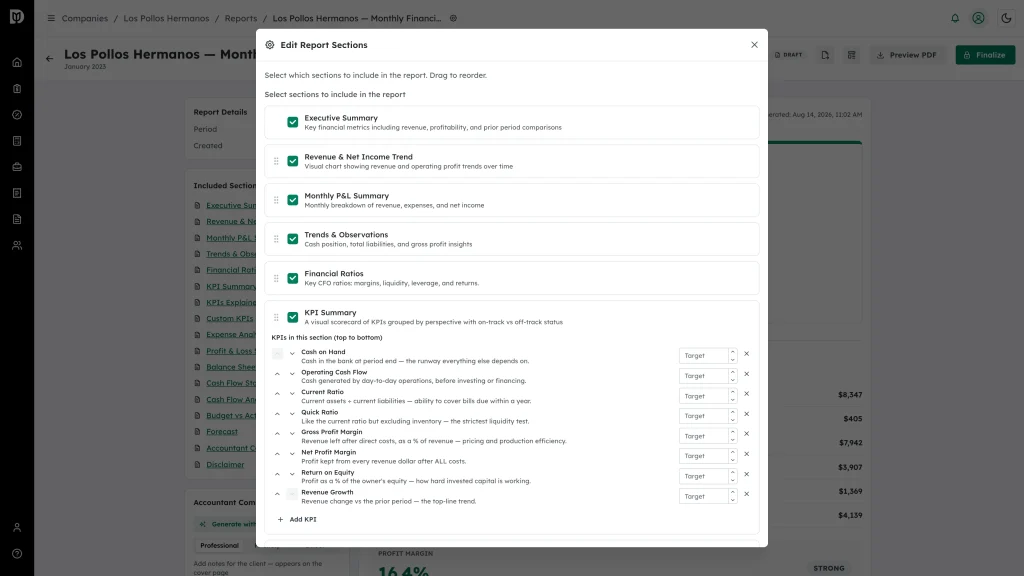Open the briefcase icon in sidebar
This screenshot has width=1024, height=576.
coord(17,167)
